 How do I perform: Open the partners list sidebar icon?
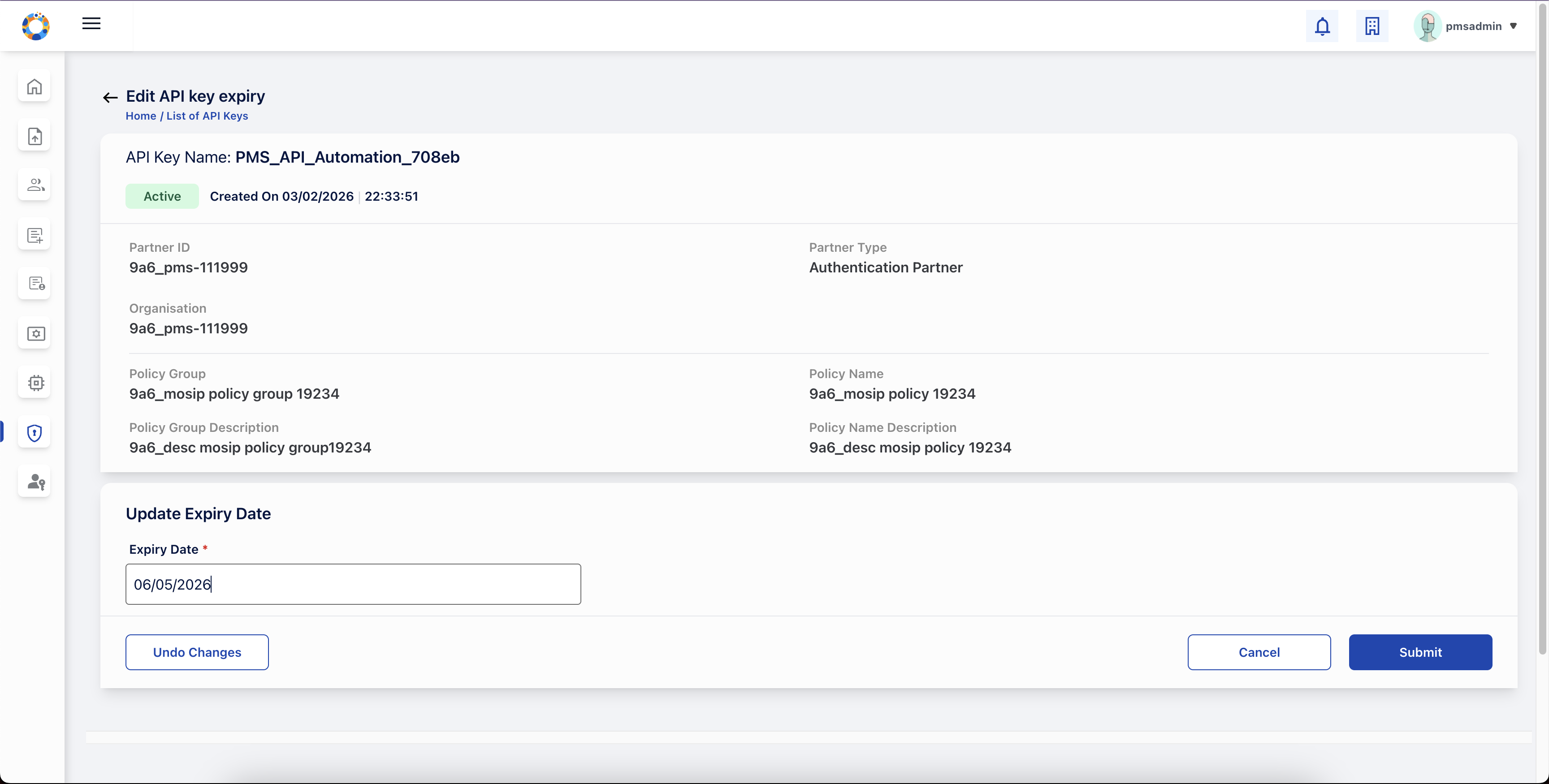pyautogui.click(x=34, y=185)
